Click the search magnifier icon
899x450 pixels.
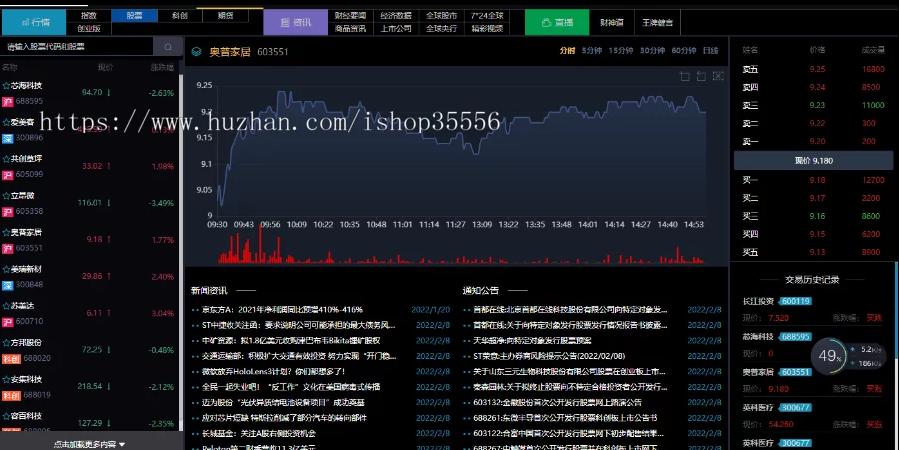[167, 47]
